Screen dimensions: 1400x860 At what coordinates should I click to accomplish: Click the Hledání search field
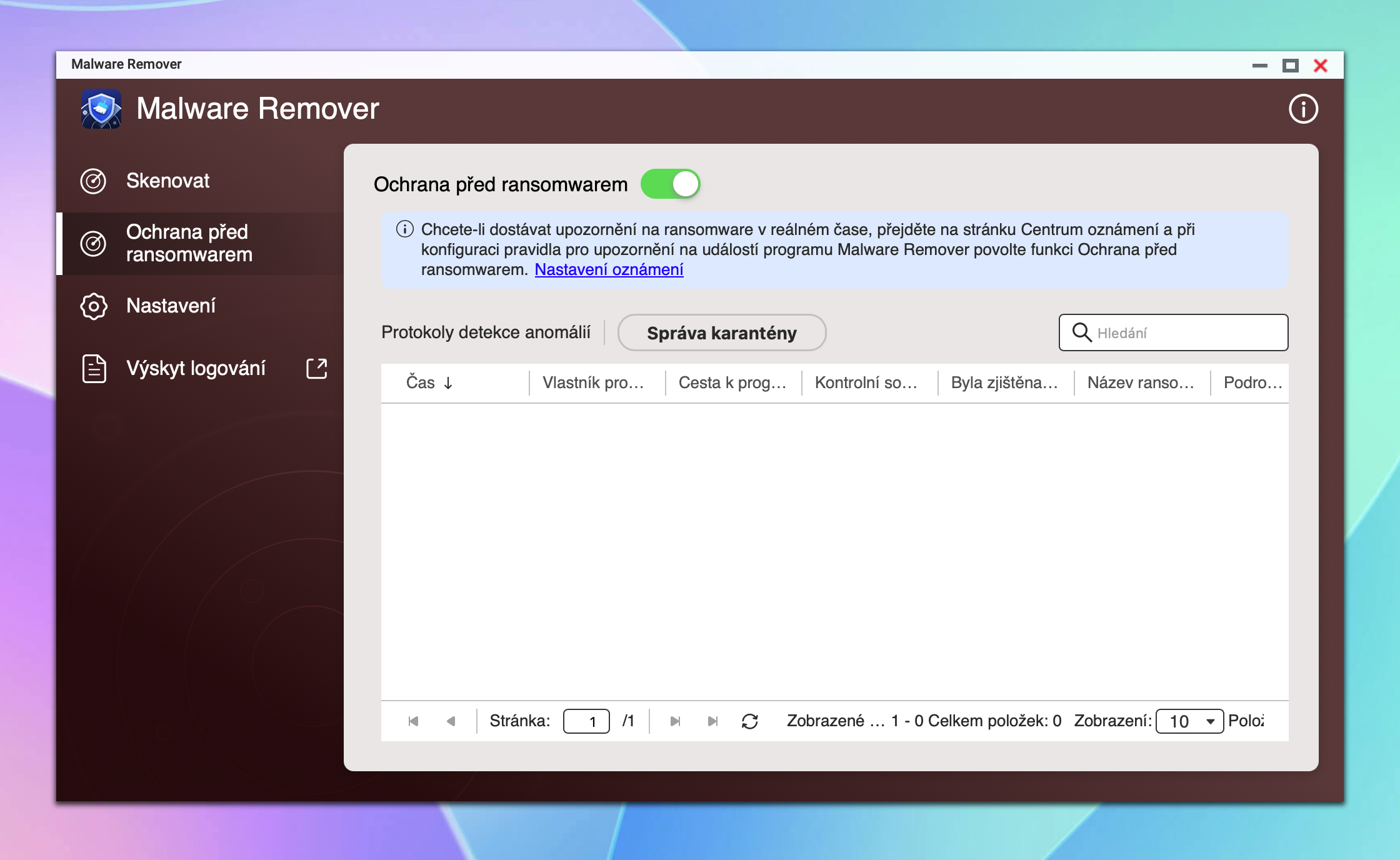(x=1187, y=332)
